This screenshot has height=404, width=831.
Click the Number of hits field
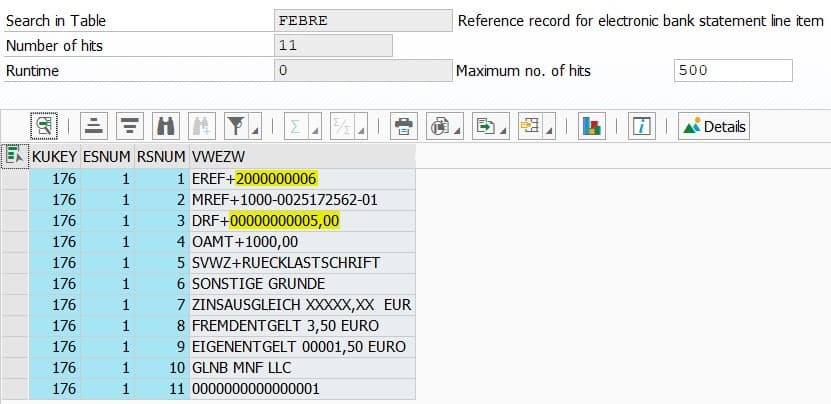333,46
